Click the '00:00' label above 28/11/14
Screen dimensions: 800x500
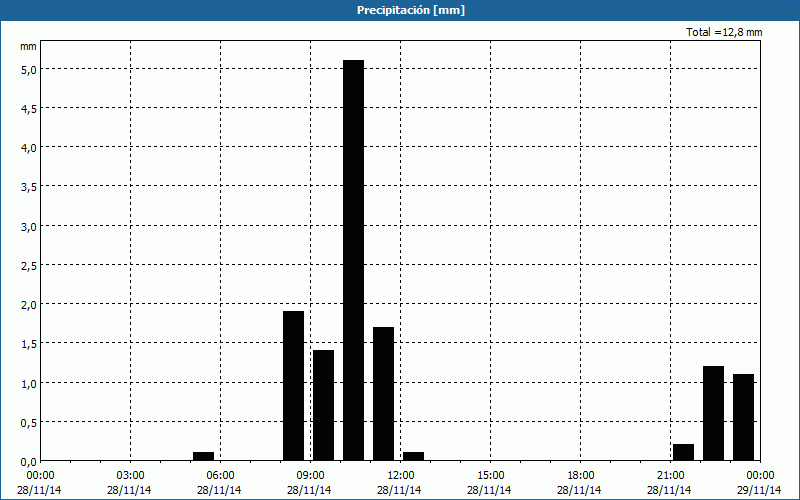pyautogui.click(x=40, y=476)
